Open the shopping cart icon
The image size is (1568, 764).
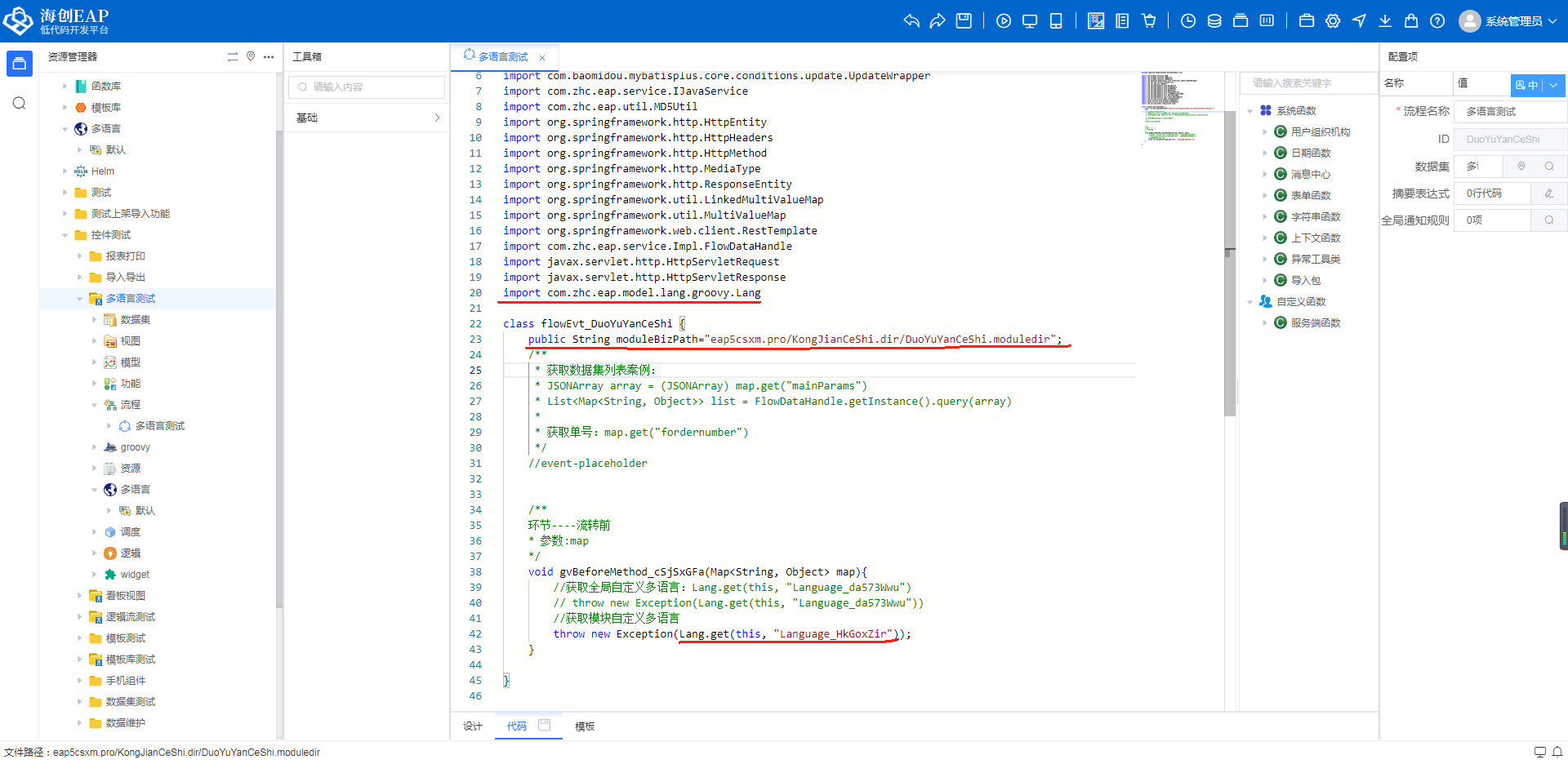pos(1149,21)
